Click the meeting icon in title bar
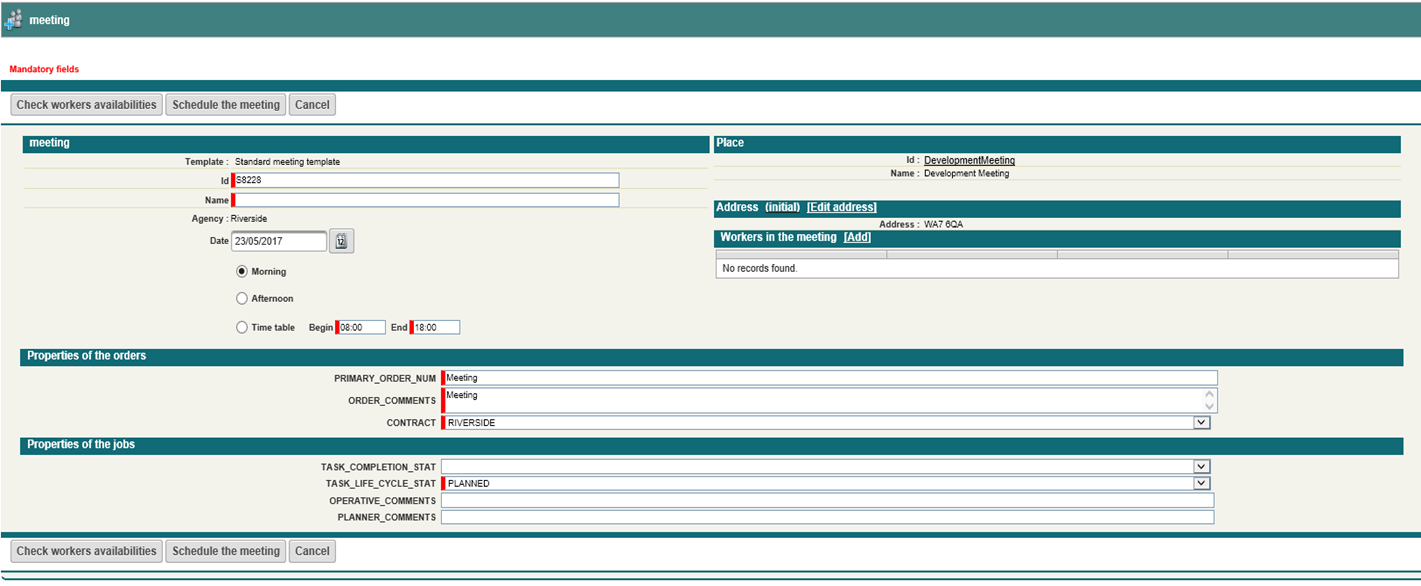Image resolution: width=1421 pixels, height=586 pixels. coord(13,20)
